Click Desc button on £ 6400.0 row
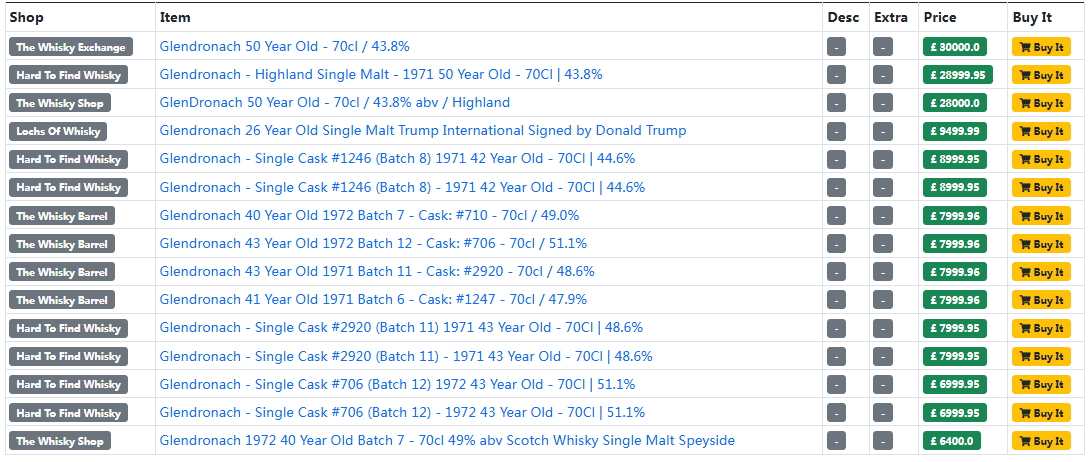 tap(836, 441)
